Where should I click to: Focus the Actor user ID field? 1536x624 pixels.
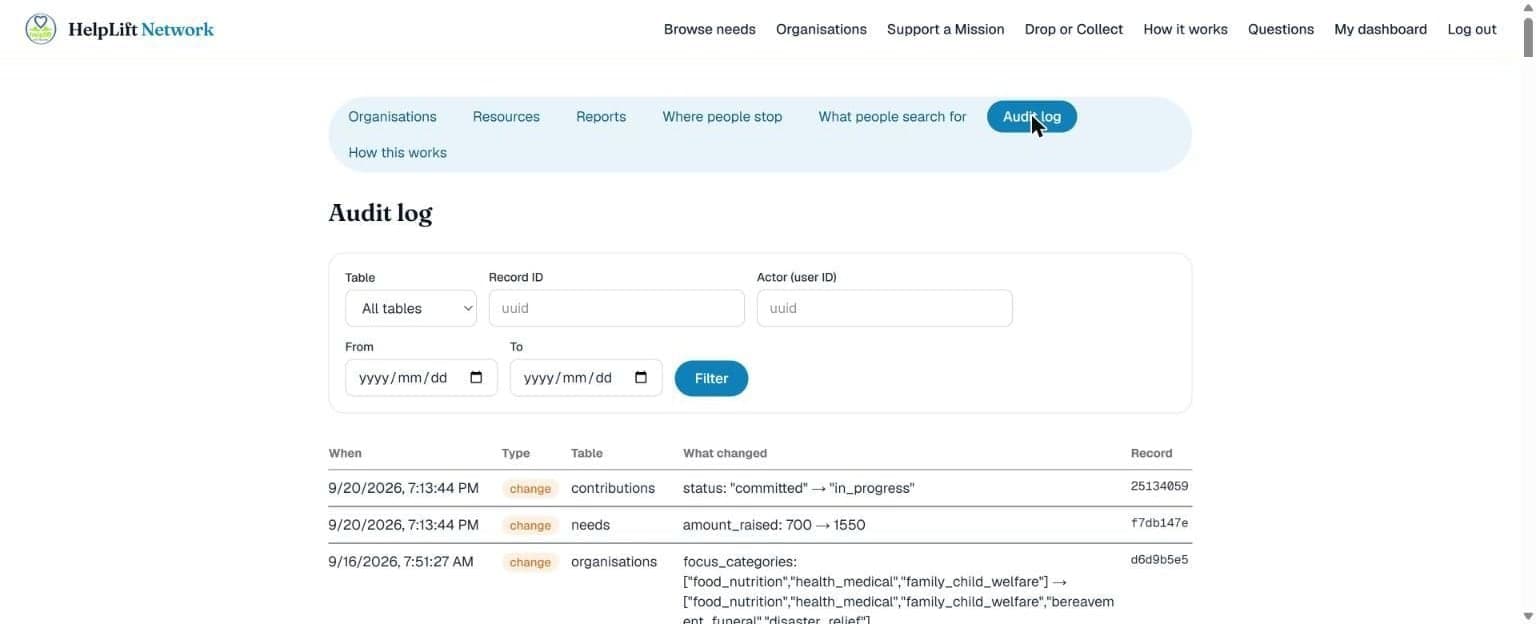pyautogui.click(x=884, y=308)
